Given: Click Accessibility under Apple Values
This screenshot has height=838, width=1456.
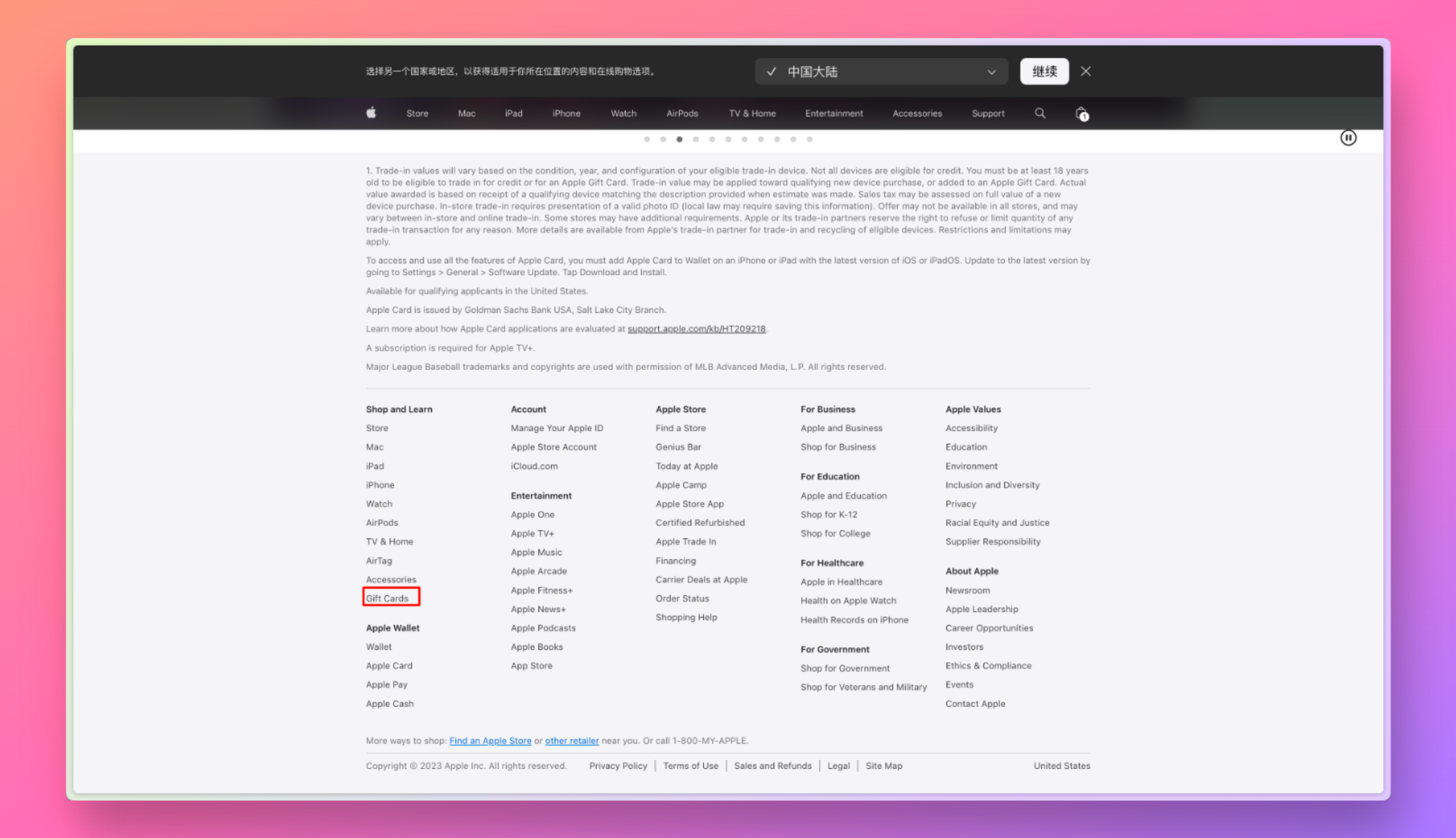Looking at the screenshot, I should 972,428.
